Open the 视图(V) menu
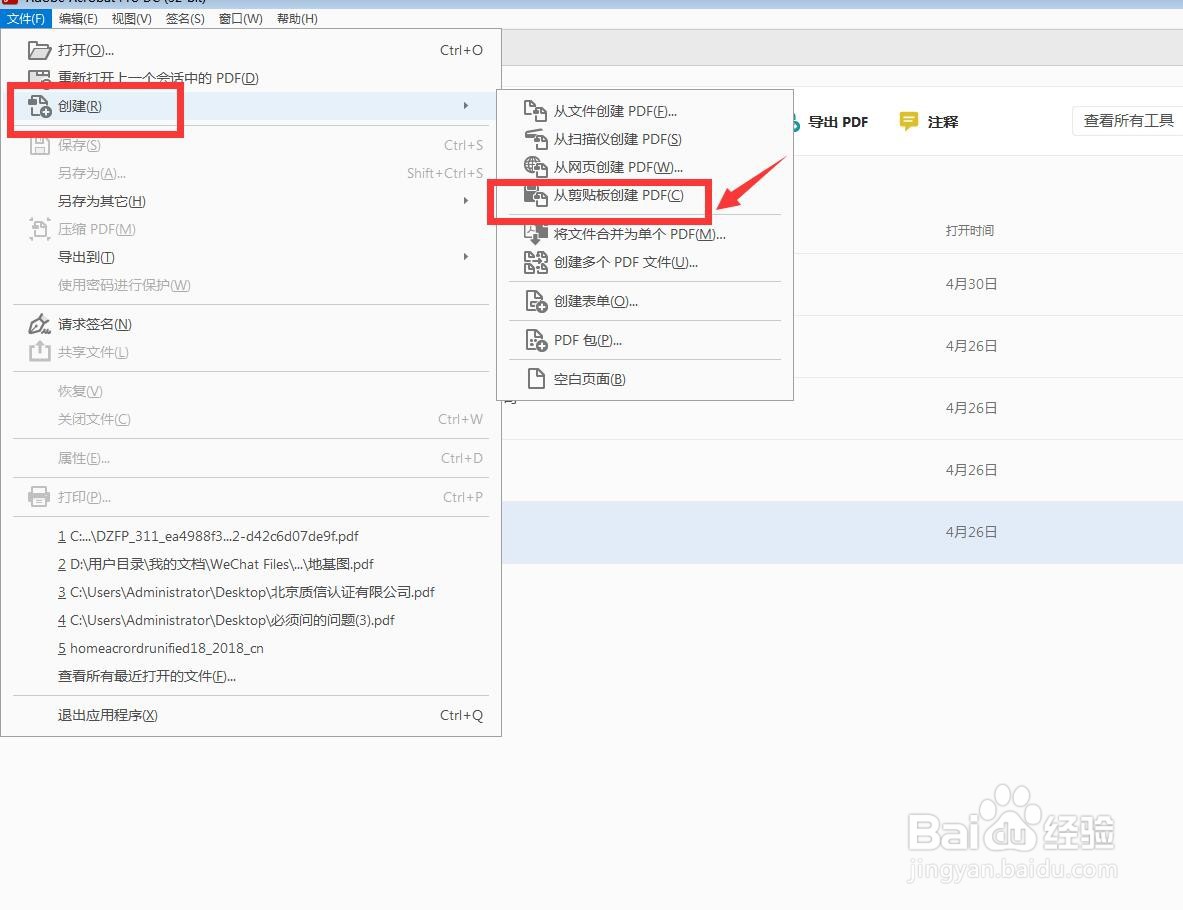The width and height of the screenshot is (1183, 910). click(x=131, y=18)
